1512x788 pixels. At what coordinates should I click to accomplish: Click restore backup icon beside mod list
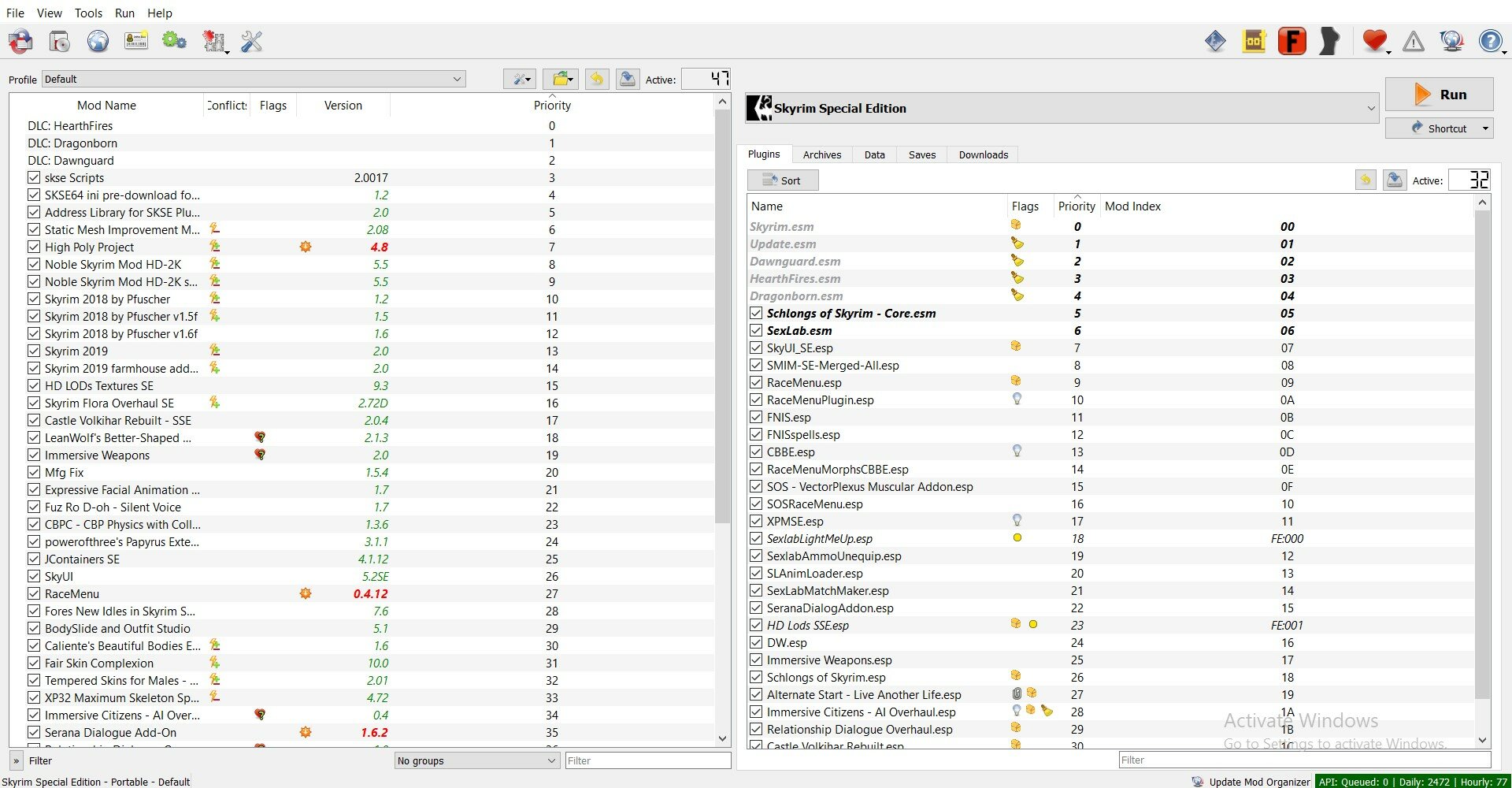click(x=597, y=79)
